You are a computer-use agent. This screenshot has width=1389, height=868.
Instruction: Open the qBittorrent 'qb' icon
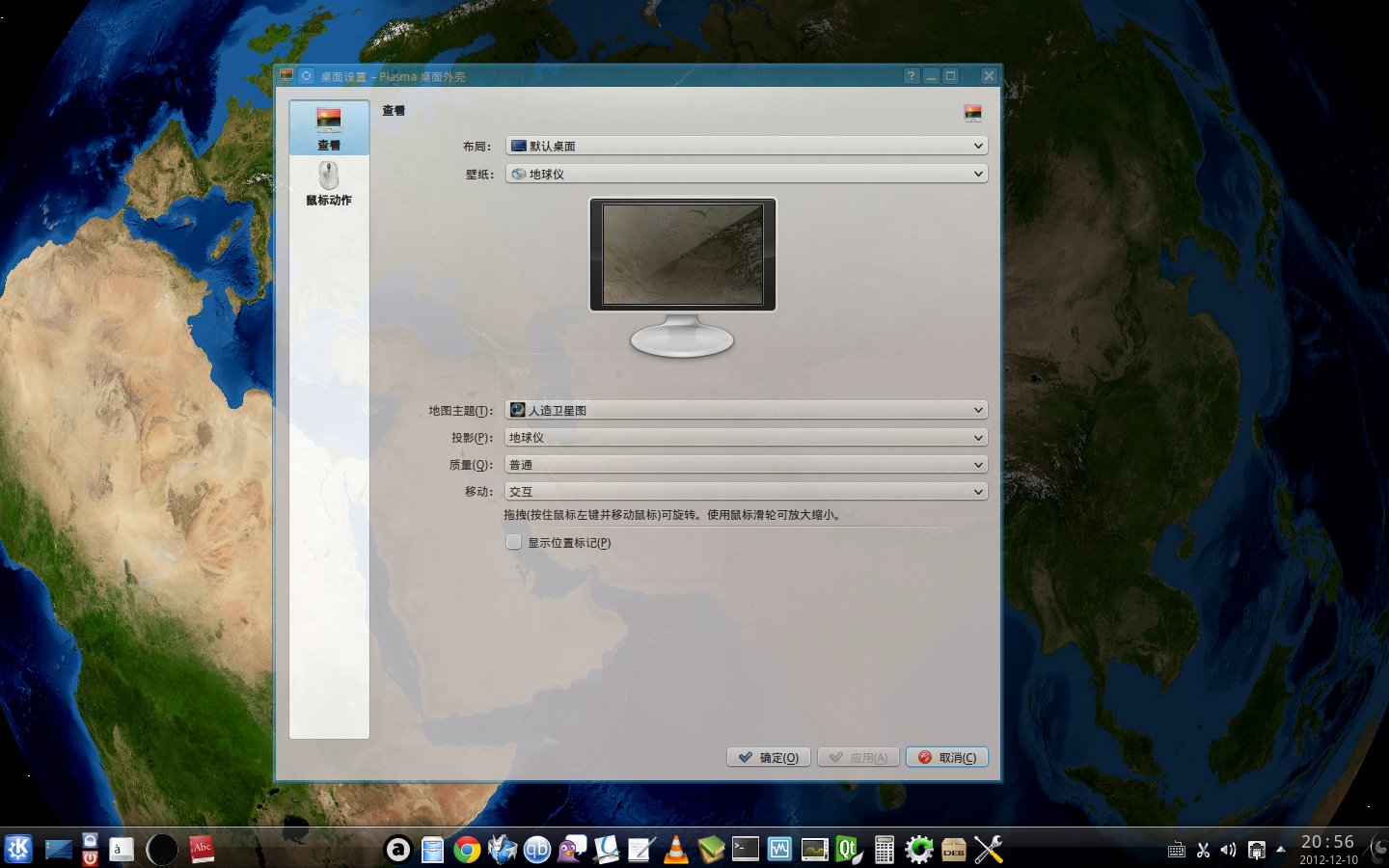coord(536,849)
